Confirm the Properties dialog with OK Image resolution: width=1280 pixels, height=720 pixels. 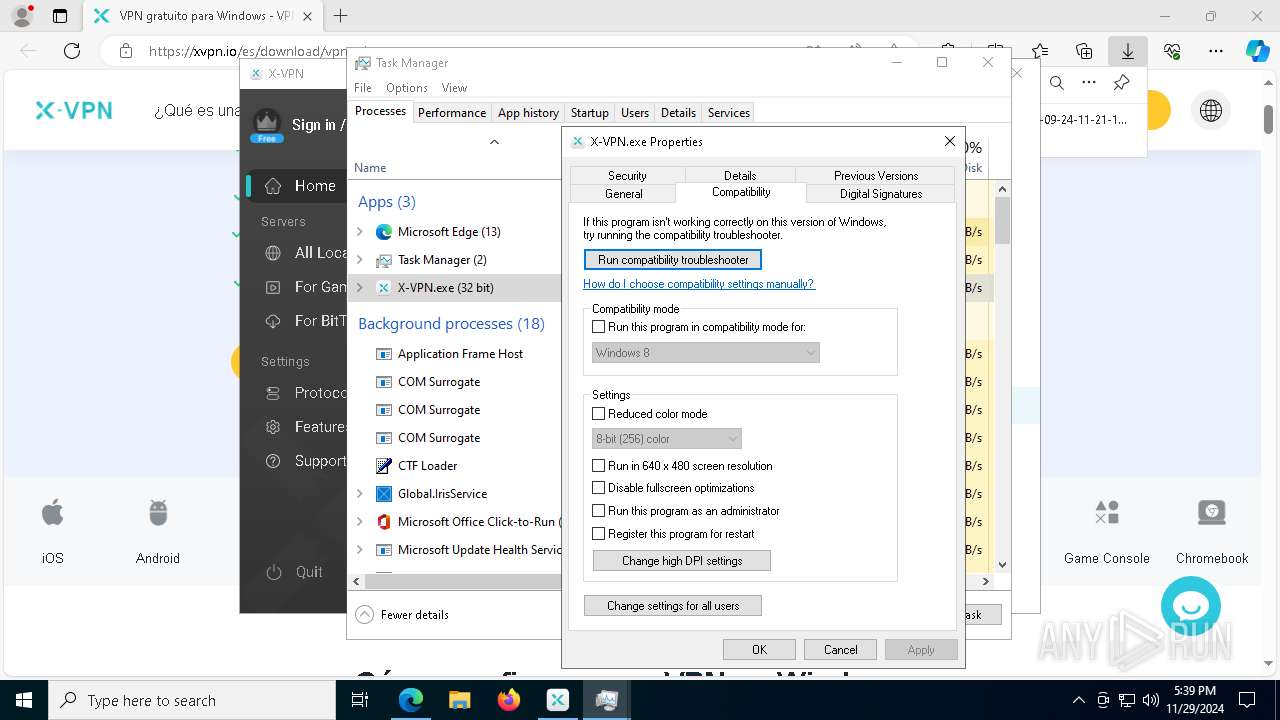(760, 650)
